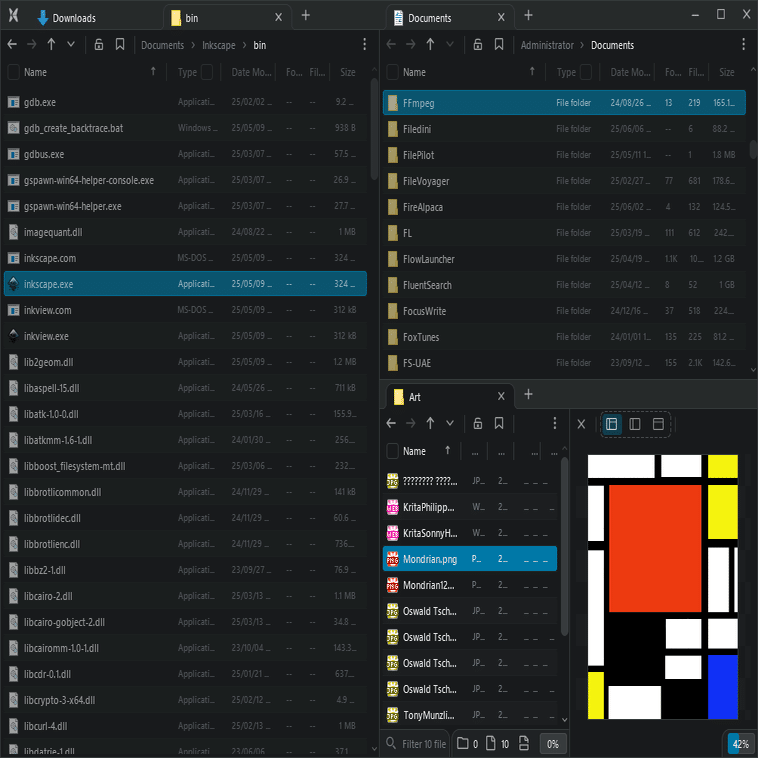758x758 pixels.
Task: Click the inkscape.exe application icon
Action: coord(14,284)
